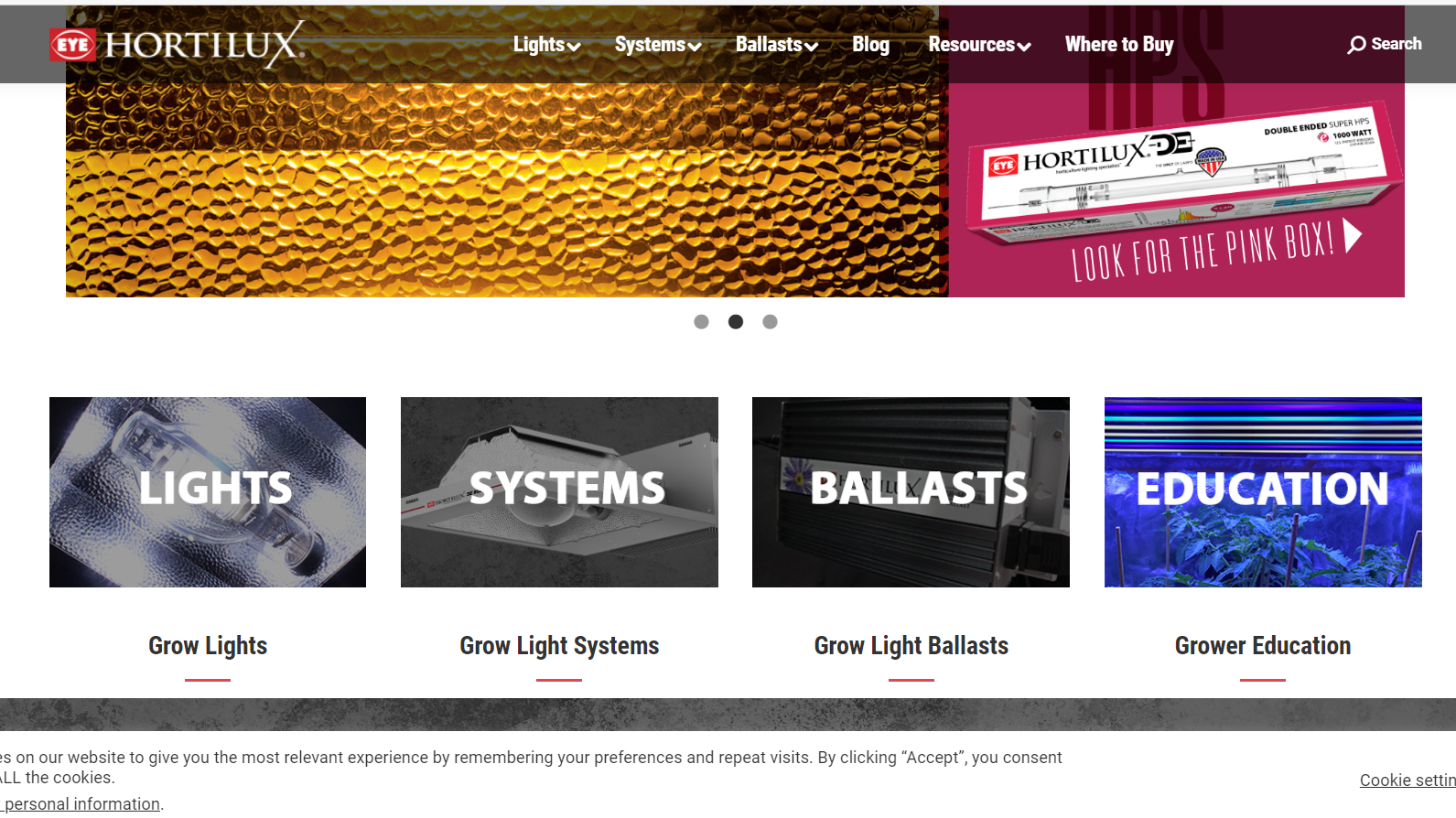Open the Ballasts menu item

point(769,44)
